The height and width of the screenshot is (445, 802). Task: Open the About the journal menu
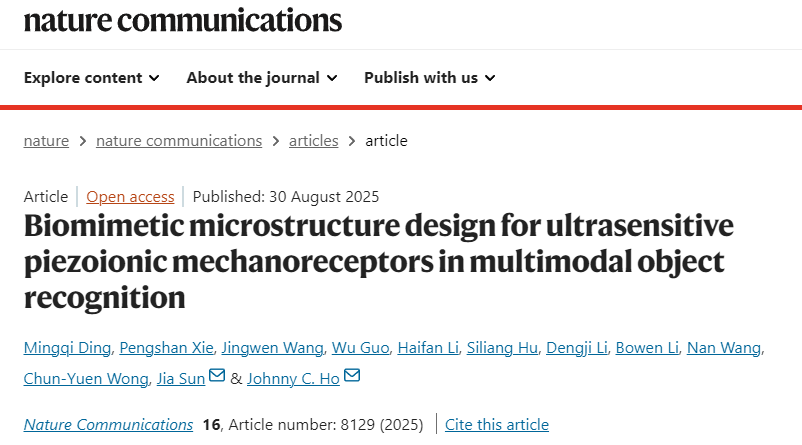click(262, 78)
